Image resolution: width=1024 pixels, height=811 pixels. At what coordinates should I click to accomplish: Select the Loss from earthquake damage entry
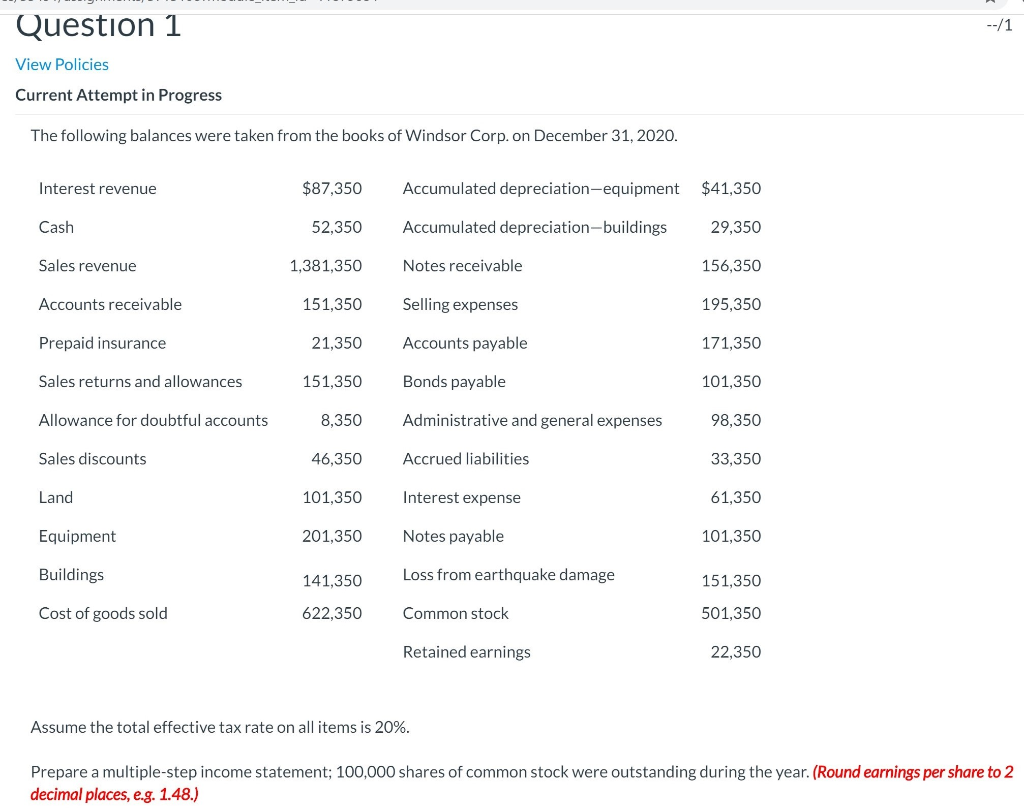(x=508, y=574)
